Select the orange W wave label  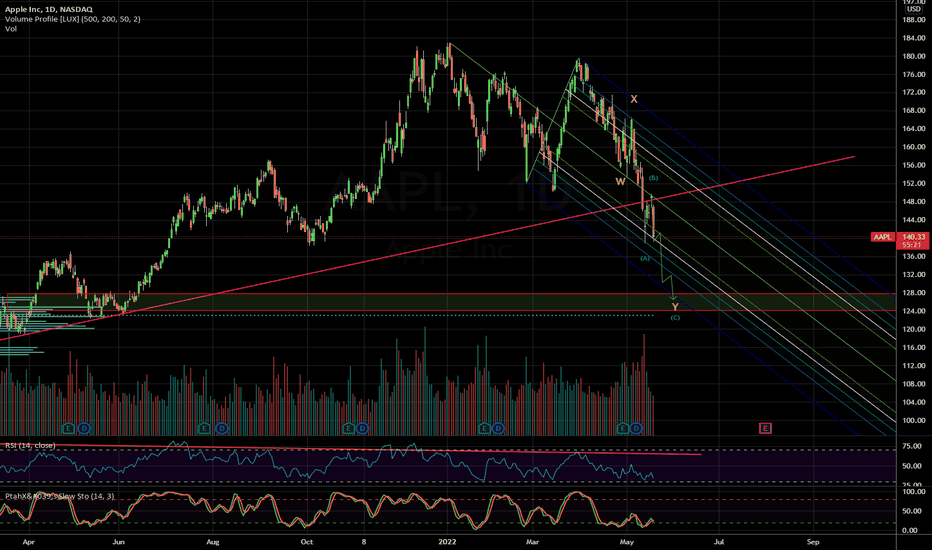click(620, 182)
